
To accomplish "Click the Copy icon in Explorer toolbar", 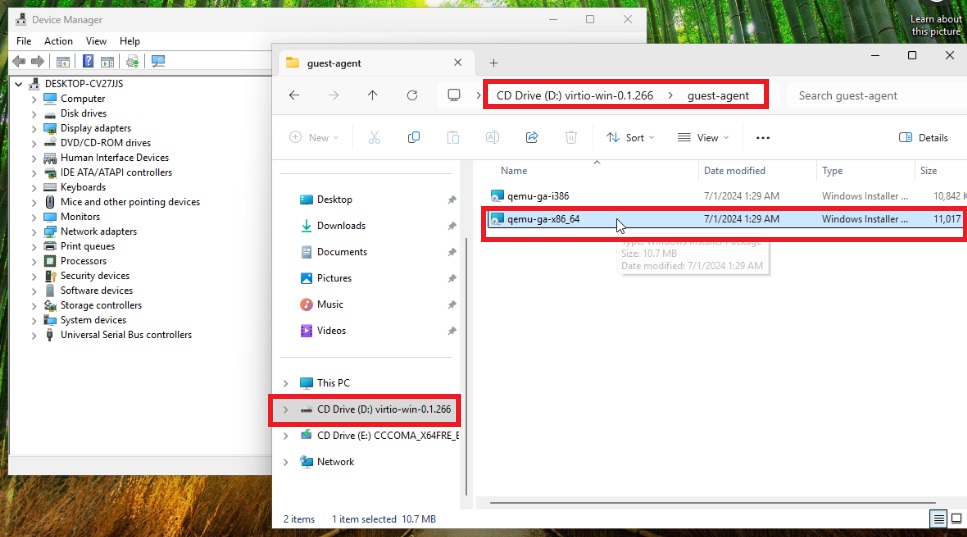I will tap(413, 138).
